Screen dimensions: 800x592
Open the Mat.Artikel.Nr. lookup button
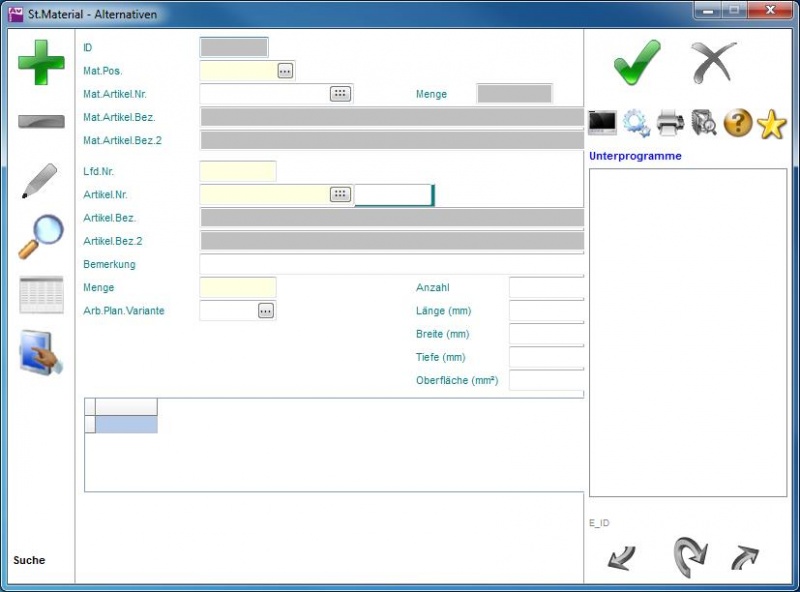click(340, 93)
